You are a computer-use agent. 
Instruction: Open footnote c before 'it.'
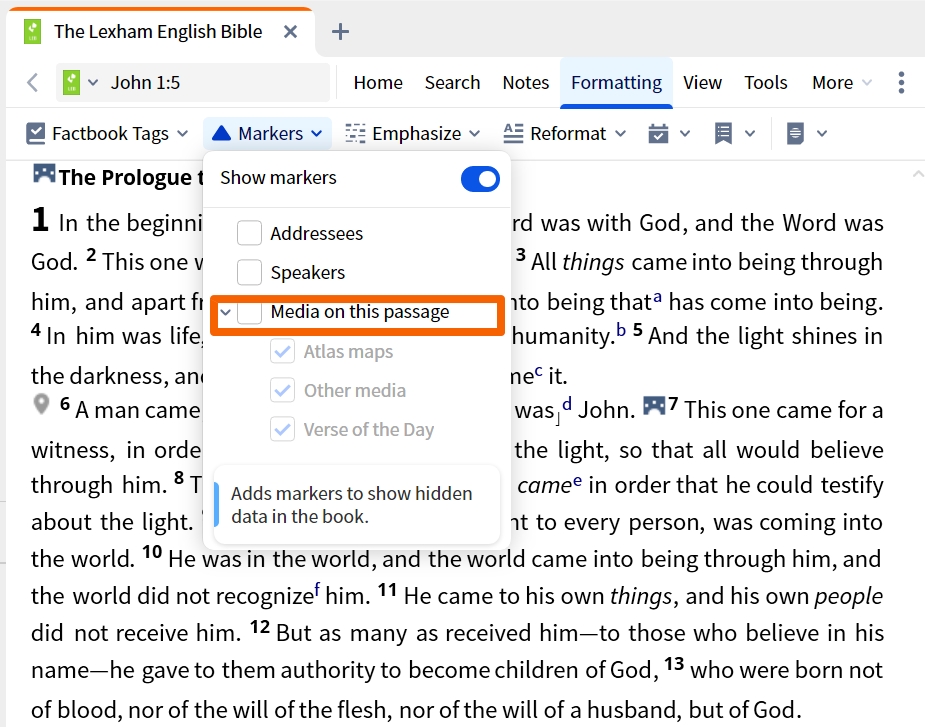538,372
